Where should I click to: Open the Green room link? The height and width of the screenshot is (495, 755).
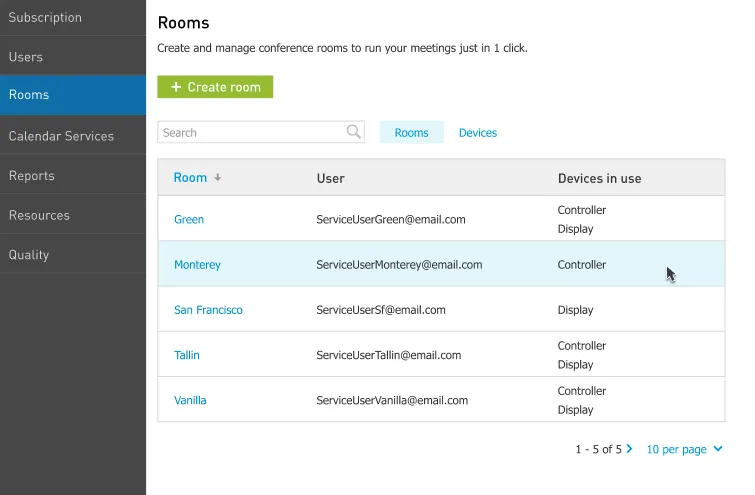click(189, 219)
